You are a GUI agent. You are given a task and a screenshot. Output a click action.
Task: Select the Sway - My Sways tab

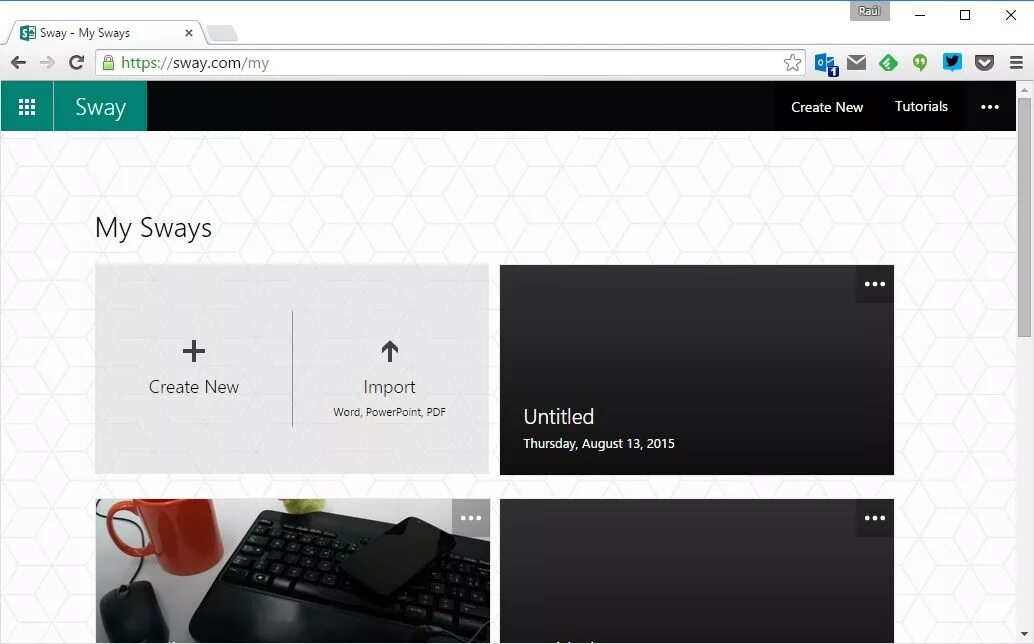[106, 32]
